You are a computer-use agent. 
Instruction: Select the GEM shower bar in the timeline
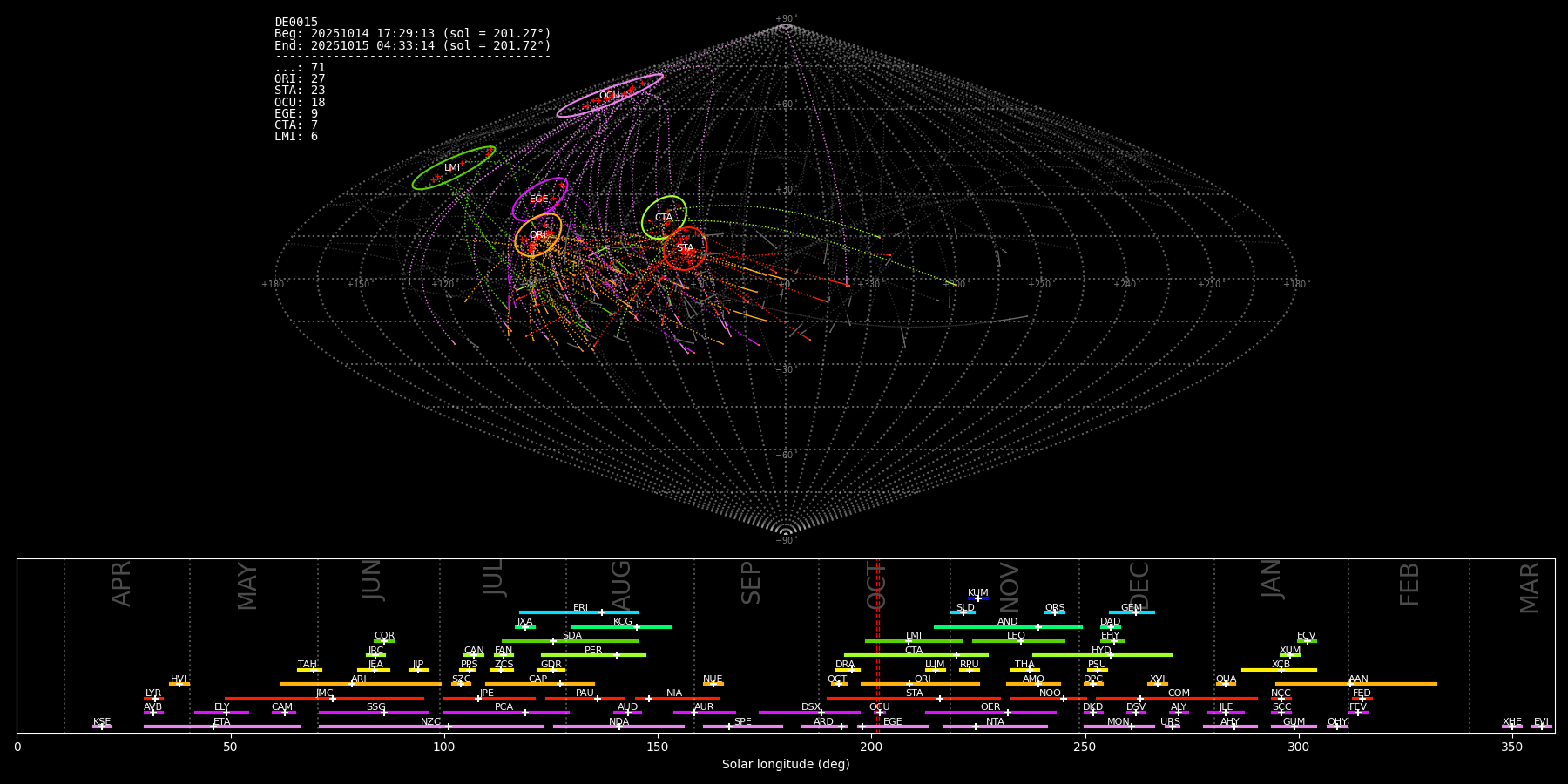tap(1132, 612)
